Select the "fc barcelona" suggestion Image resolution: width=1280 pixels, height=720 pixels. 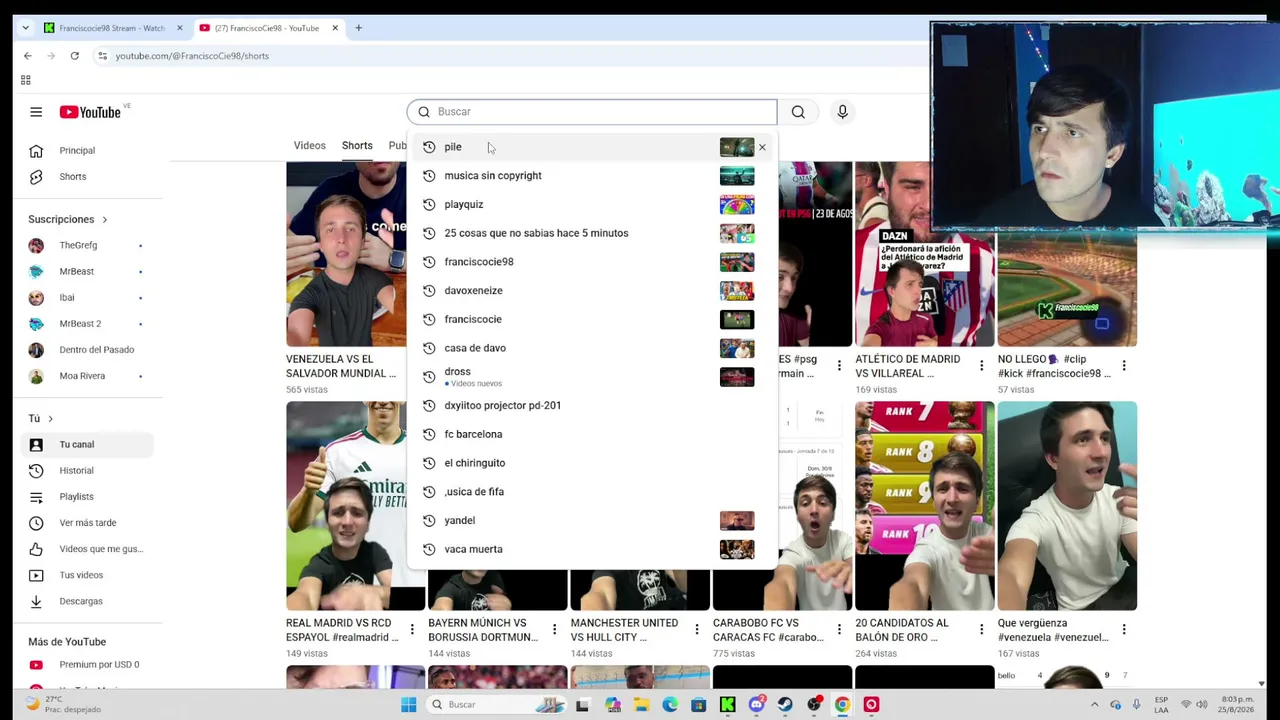click(591, 434)
